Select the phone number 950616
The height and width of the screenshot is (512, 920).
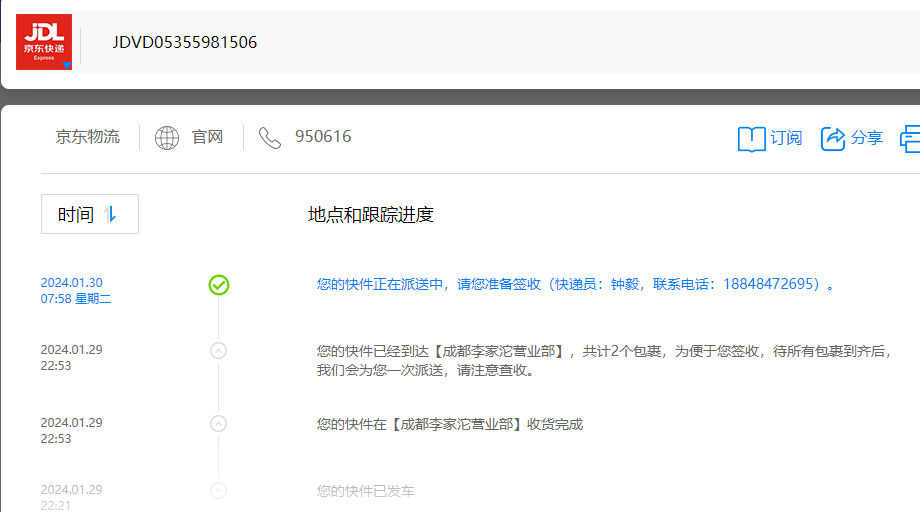click(323, 137)
